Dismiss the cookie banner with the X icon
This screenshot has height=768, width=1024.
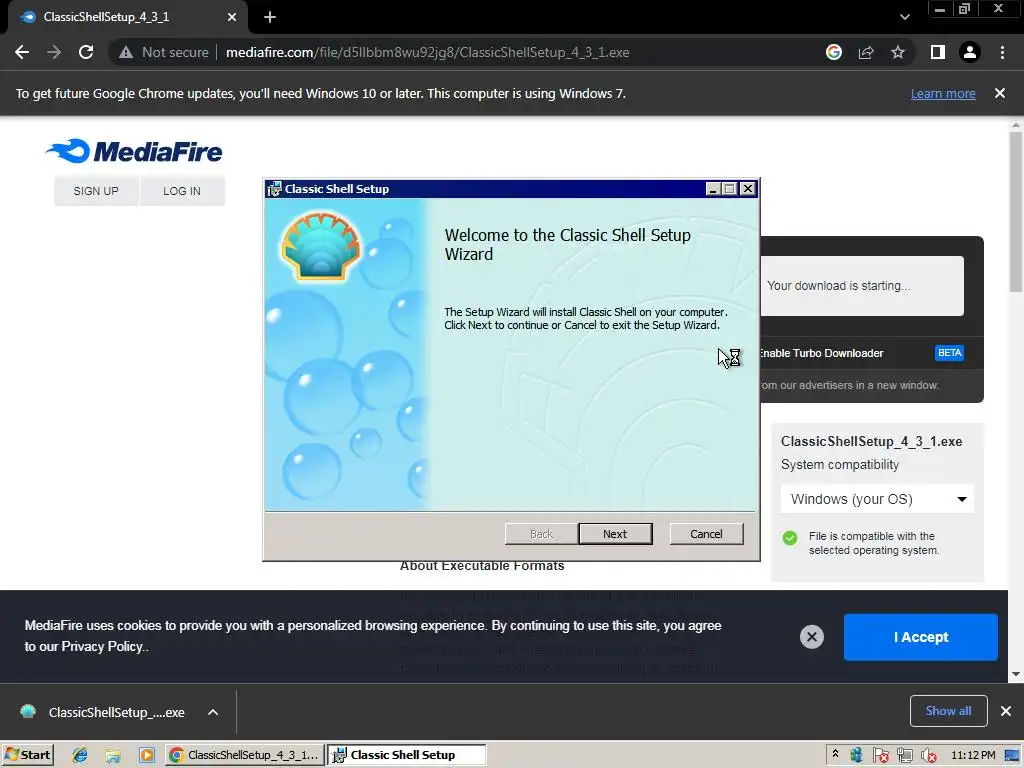coord(812,637)
